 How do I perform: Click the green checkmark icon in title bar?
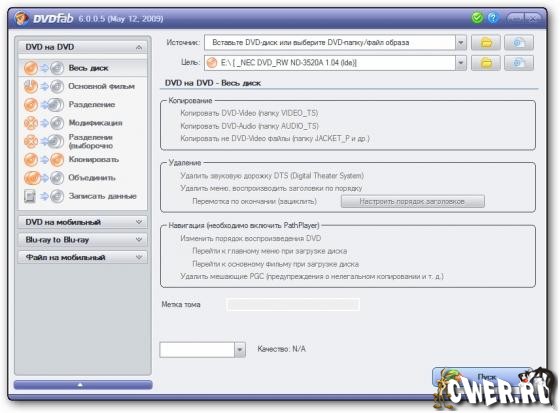tap(477, 18)
